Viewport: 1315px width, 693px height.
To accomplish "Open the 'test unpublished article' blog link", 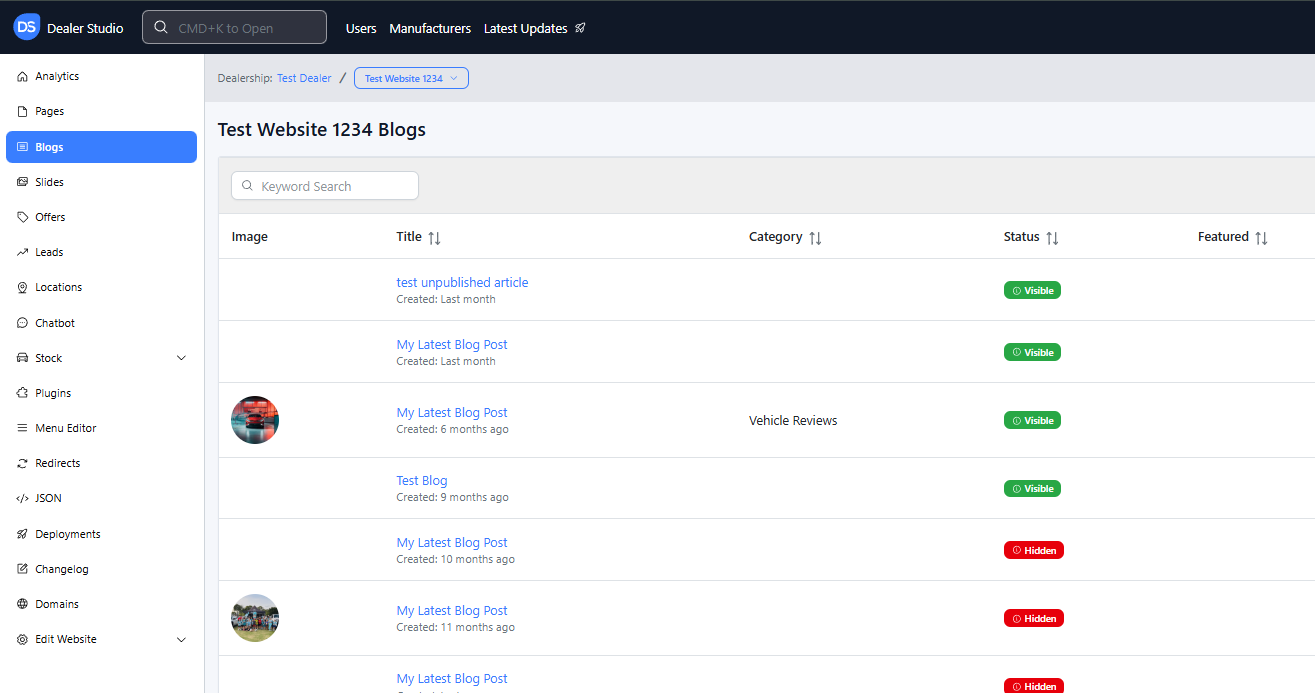I will pos(462,283).
